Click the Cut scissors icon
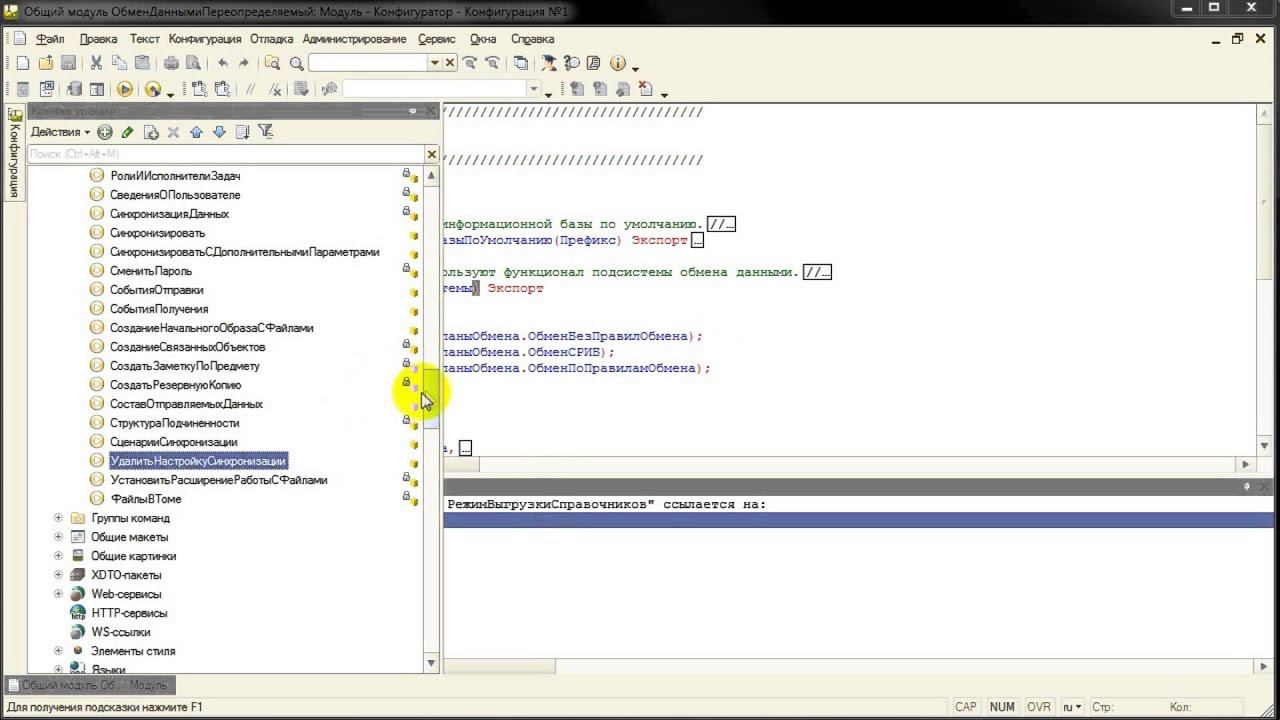 click(x=96, y=63)
